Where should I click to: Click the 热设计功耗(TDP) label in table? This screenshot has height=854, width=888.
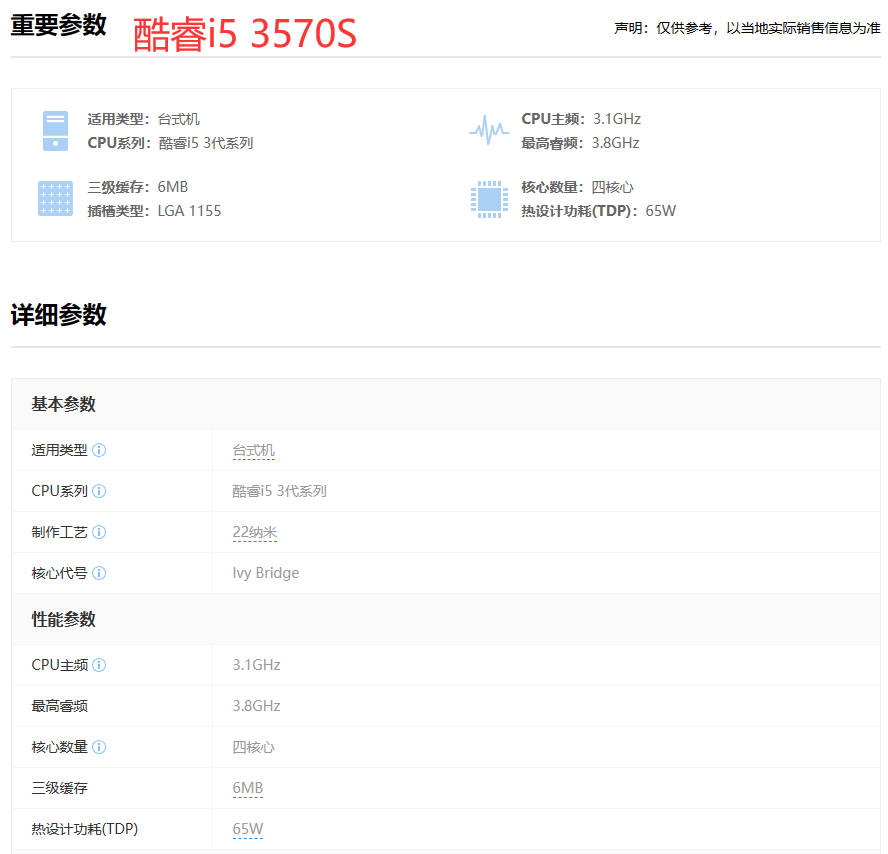click(85, 829)
